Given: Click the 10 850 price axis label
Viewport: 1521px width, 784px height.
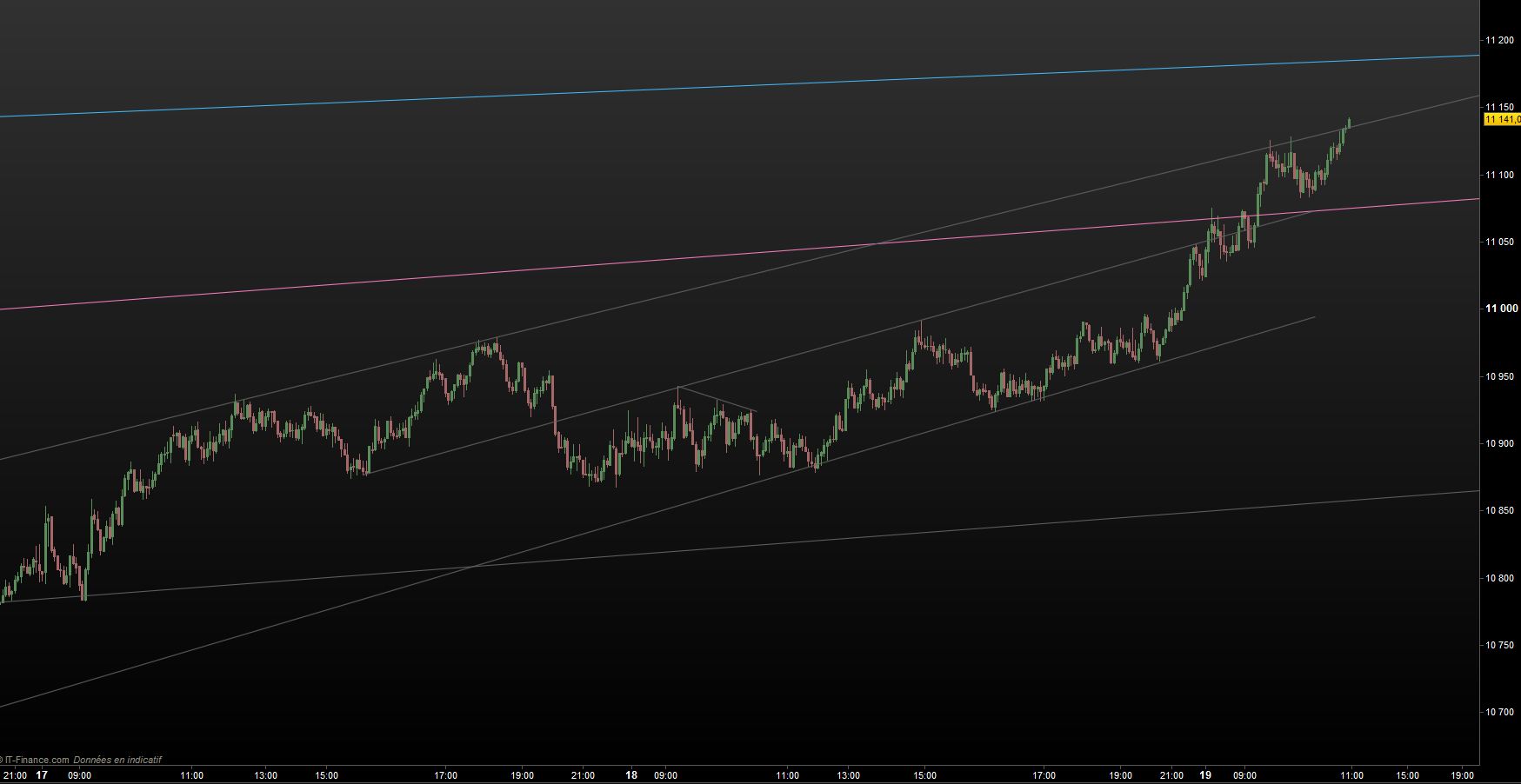Looking at the screenshot, I should (x=1499, y=510).
